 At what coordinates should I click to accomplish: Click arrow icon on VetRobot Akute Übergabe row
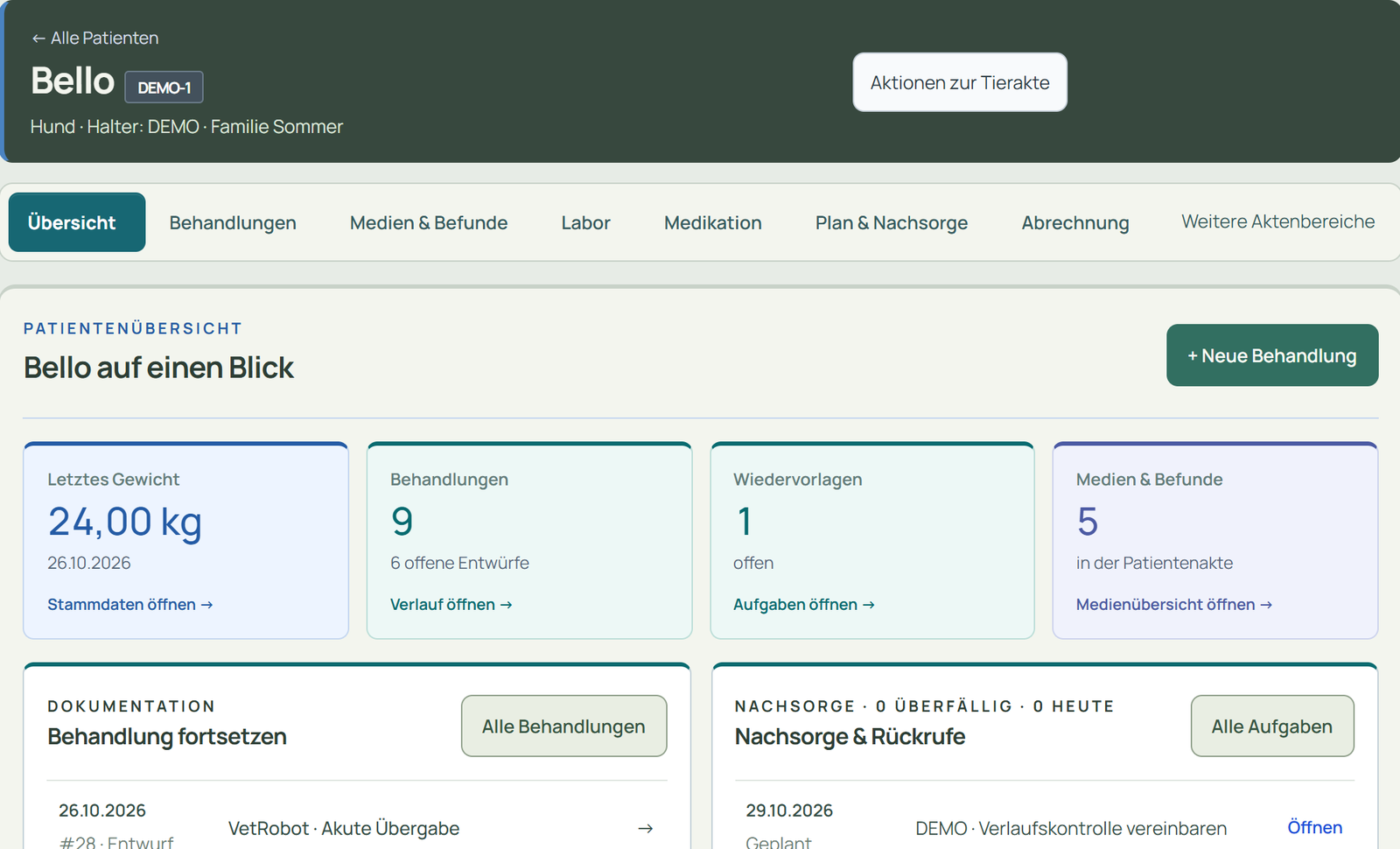646,828
